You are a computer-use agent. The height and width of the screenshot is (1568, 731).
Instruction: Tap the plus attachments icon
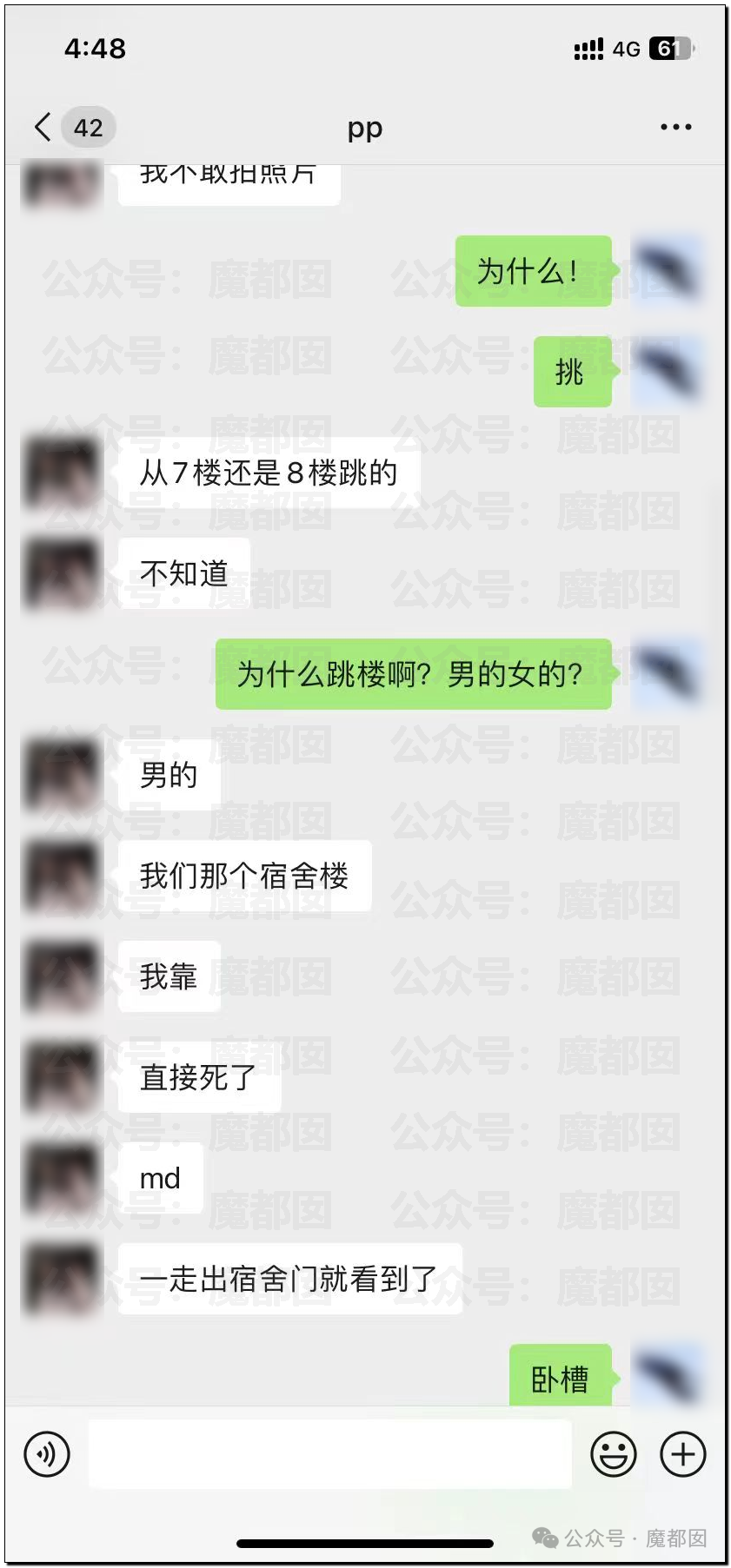(x=683, y=1453)
